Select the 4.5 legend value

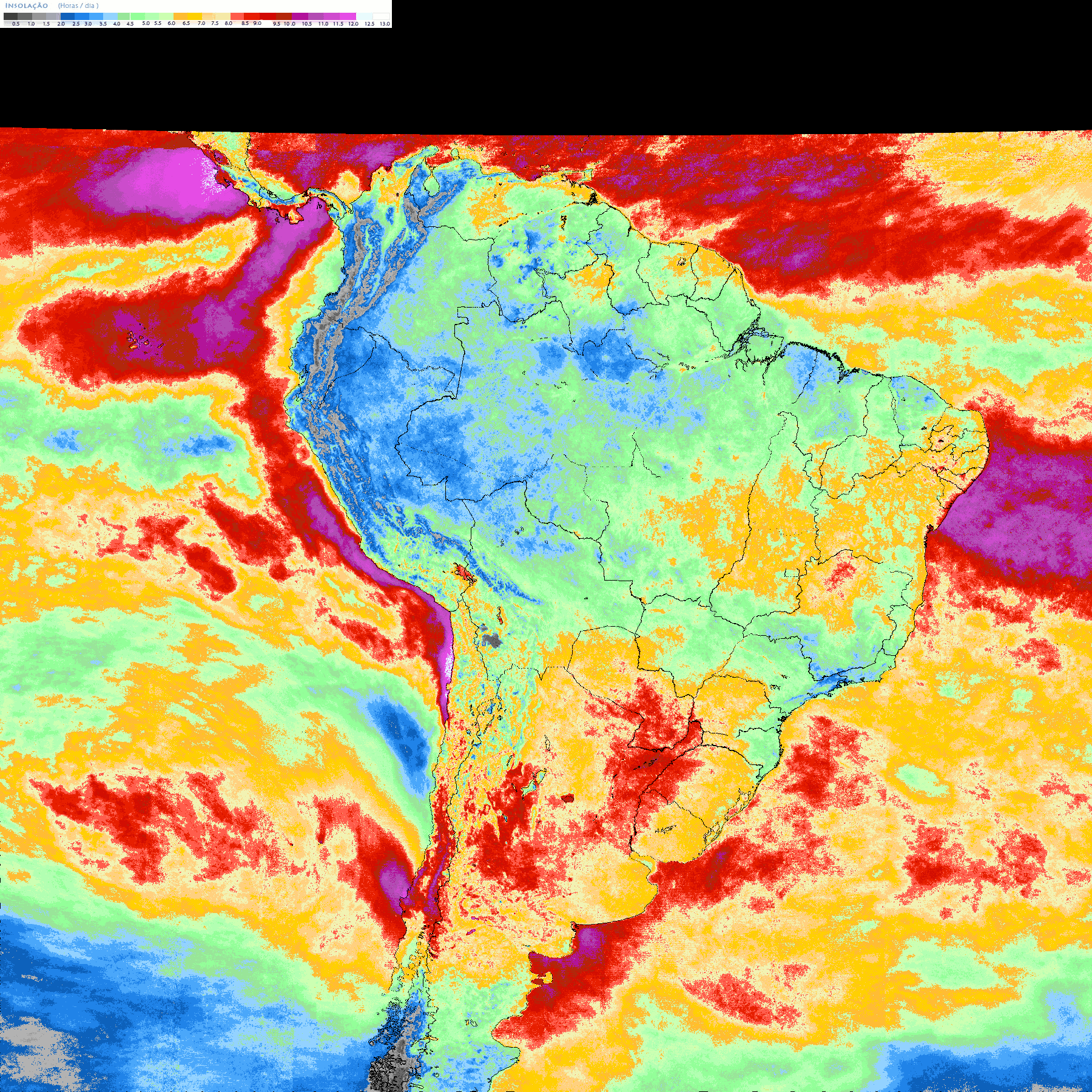[130, 24]
